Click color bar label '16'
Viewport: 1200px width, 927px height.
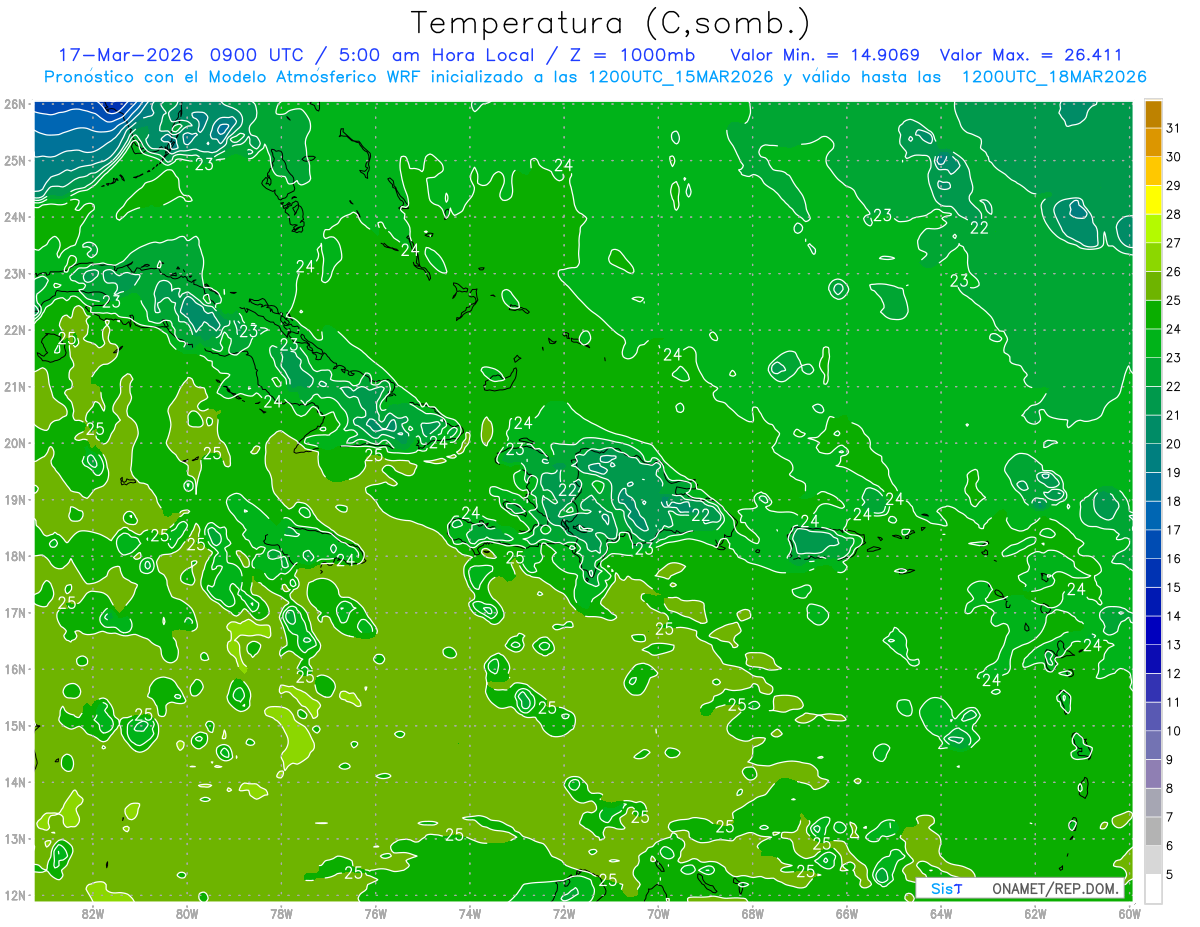coord(1174,559)
